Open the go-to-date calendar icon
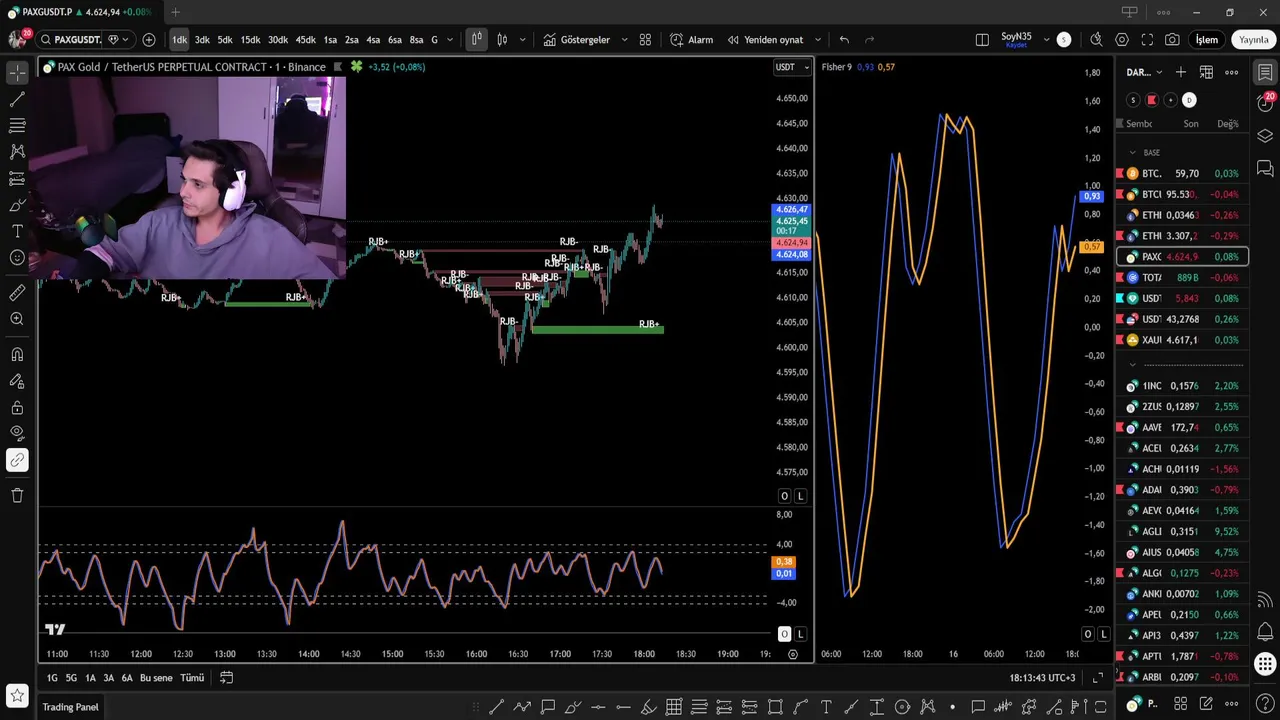This screenshot has width=1280, height=720. 226,678
